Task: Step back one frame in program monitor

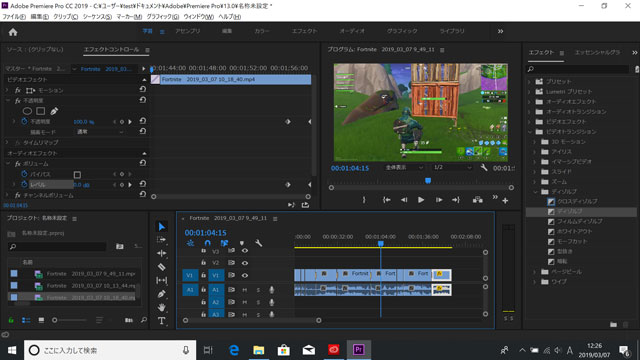Action: pyautogui.click(x=404, y=200)
